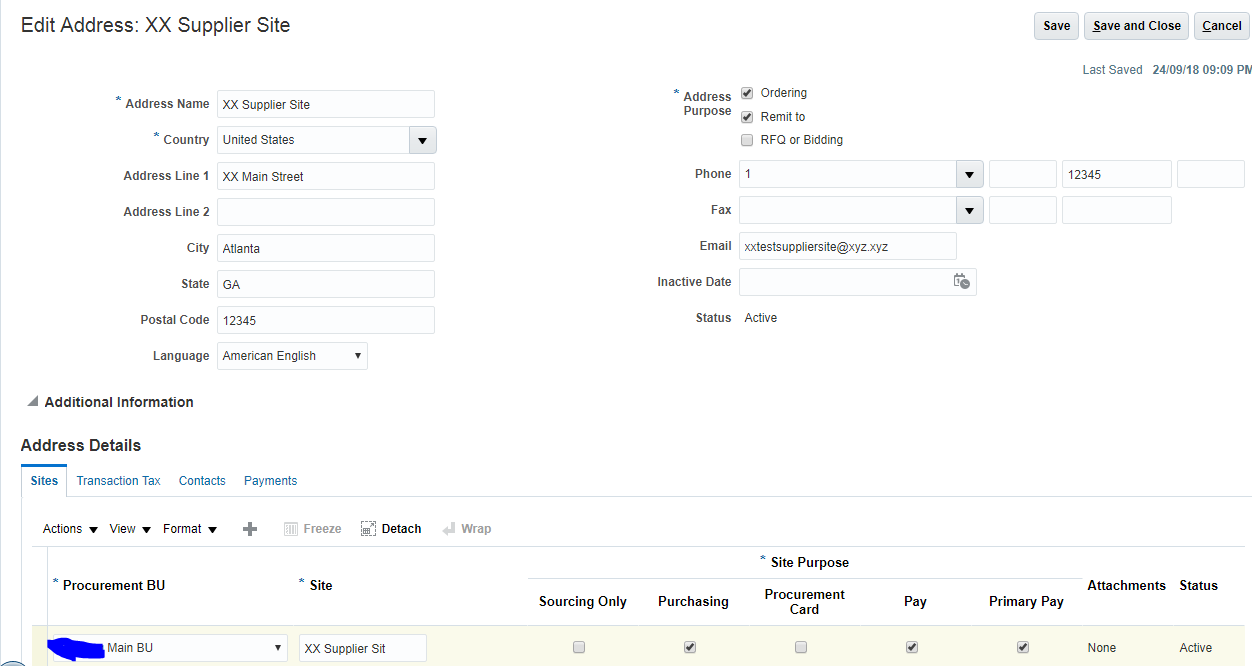The image size is (1252, 666).
Task: Freeze columns in the Sites table
Action: tap(312, 528)
